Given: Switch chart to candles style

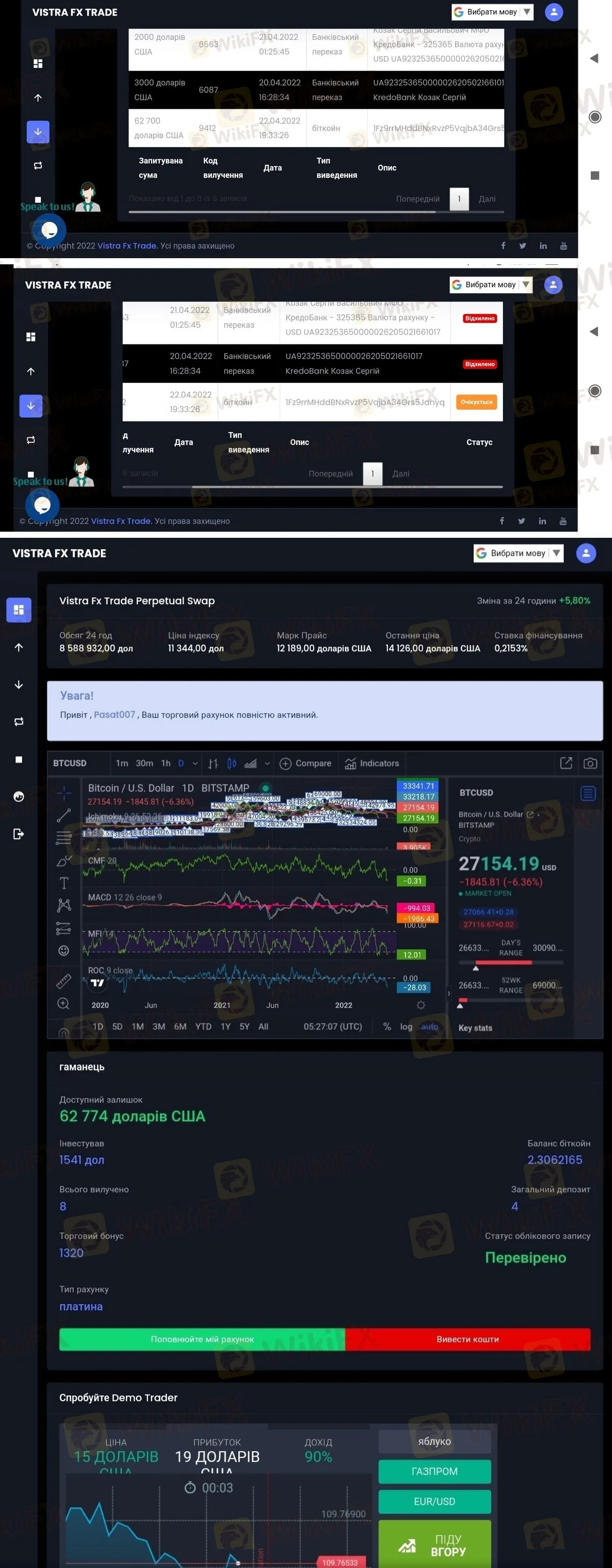Looking at the screenshot, I should (x=232, y=763).
